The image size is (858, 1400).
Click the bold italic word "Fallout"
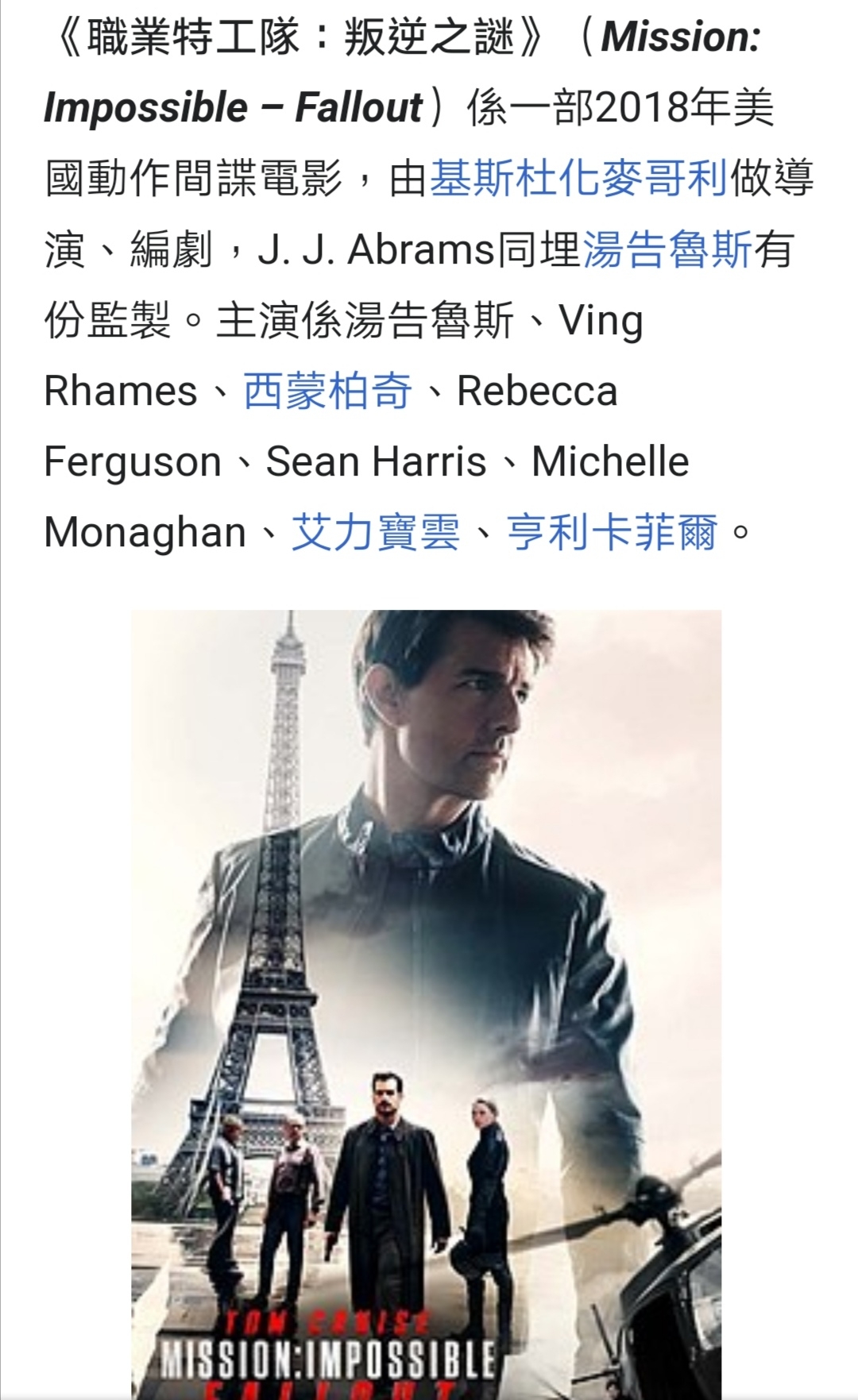pyautogui.click(x=359, y=108)
